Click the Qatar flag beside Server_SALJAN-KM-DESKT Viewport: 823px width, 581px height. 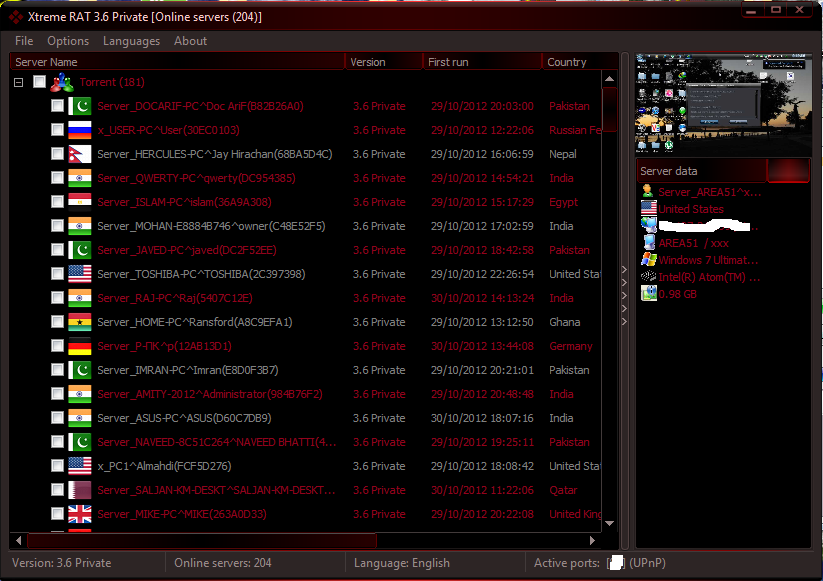[x=80, y=490]
